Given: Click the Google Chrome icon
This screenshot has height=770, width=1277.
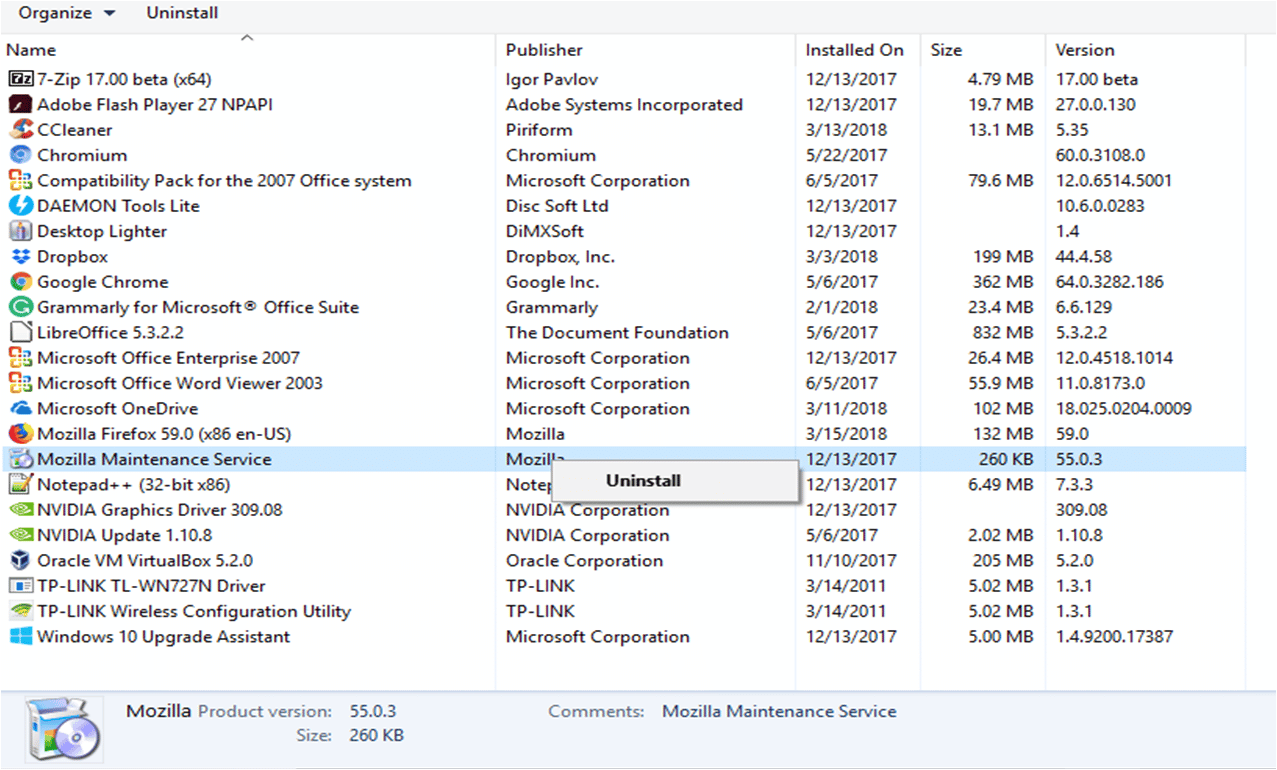Looking at the screenshot, I should click(x=21, y=282).
